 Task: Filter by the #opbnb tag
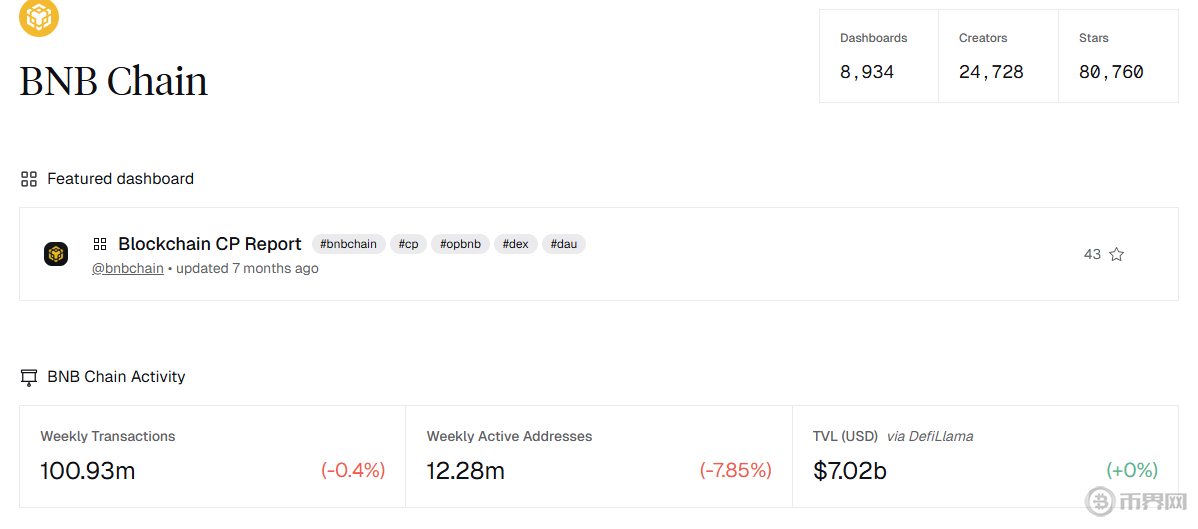[460, 244]
